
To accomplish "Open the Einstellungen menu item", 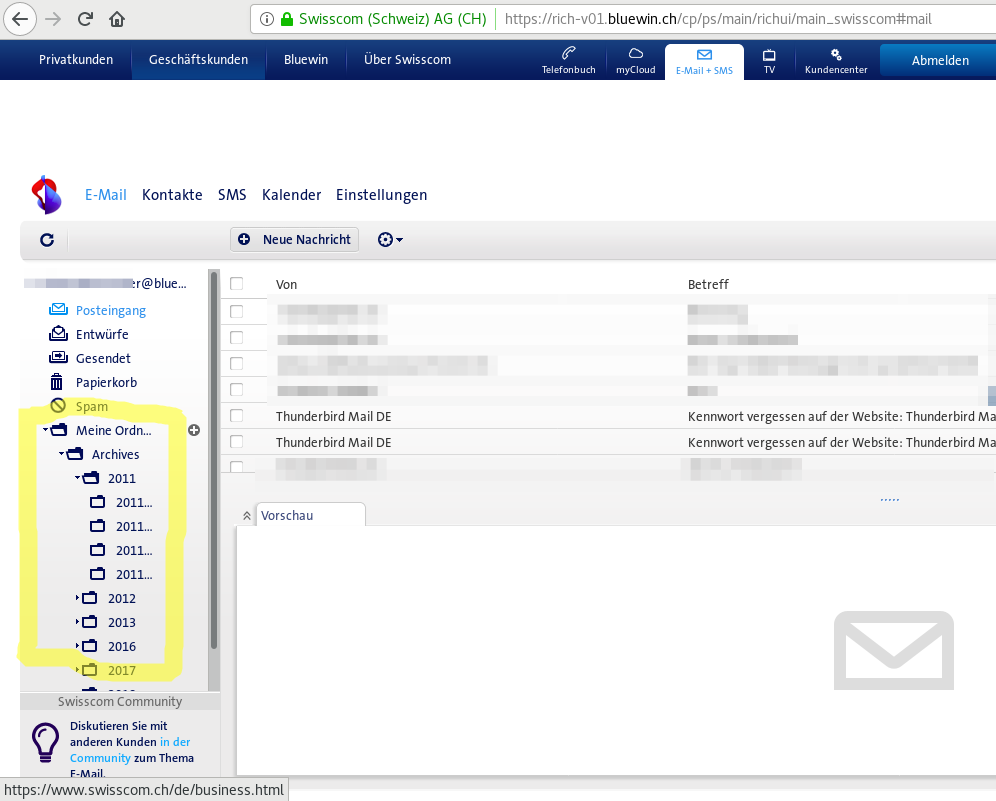I will point(381,195).
